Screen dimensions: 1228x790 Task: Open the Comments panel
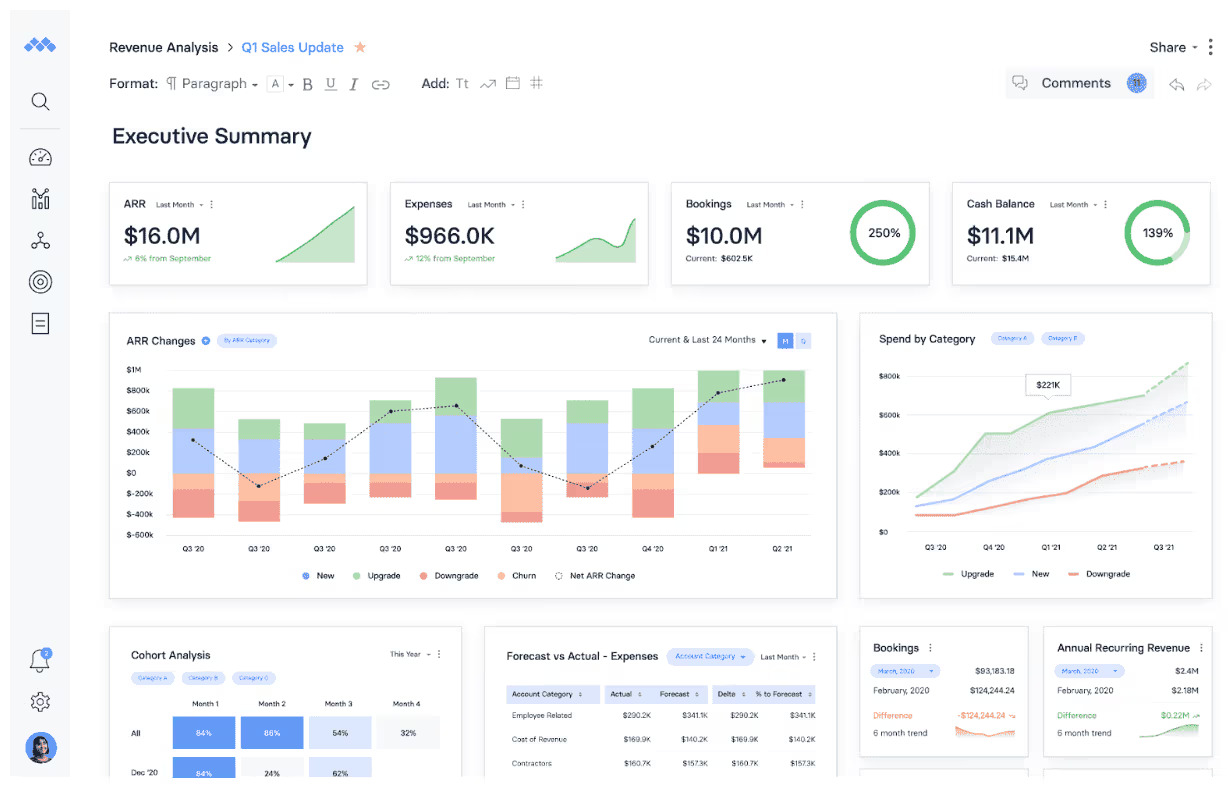click(1063, 84)
